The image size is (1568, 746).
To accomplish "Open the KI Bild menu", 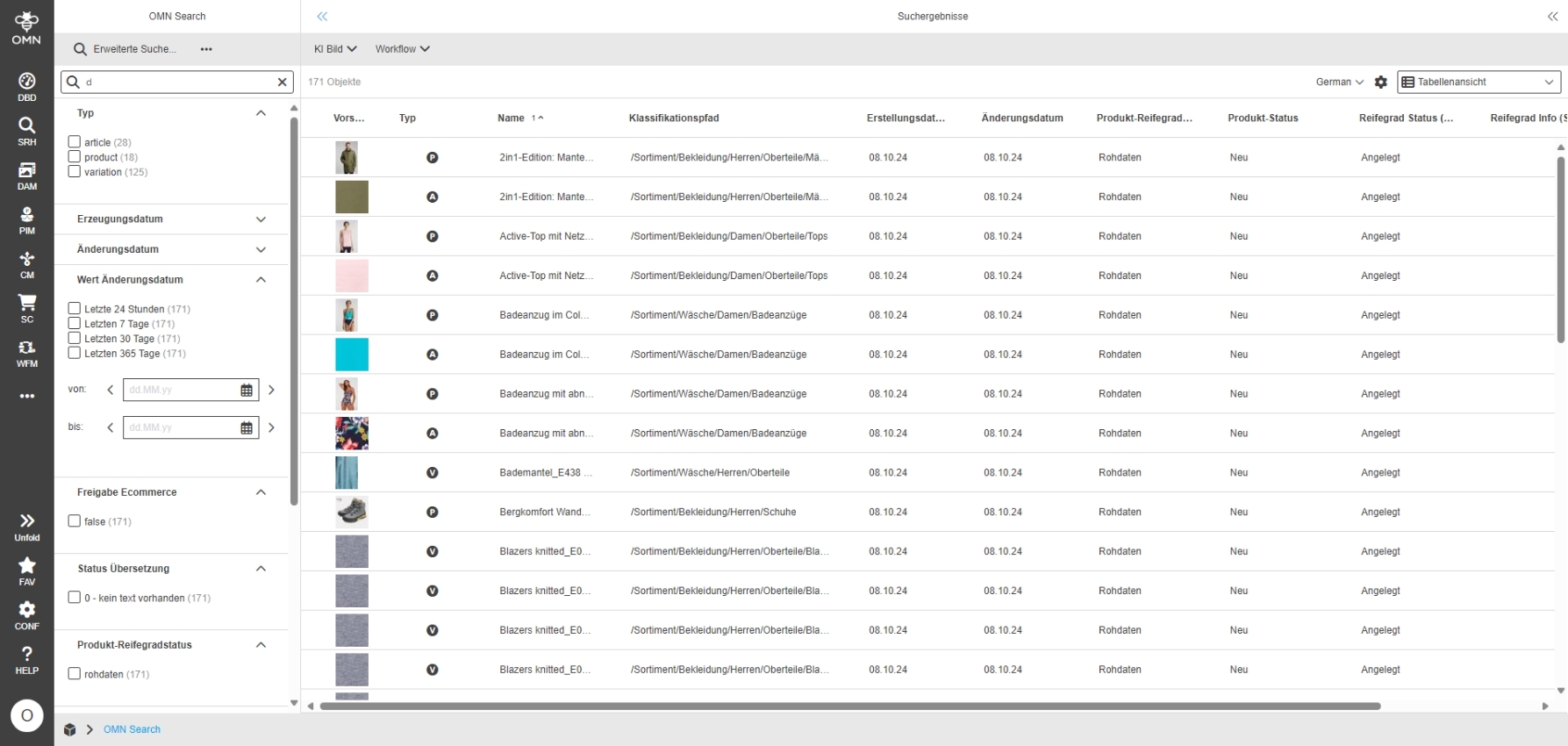I will pos(335,49).
